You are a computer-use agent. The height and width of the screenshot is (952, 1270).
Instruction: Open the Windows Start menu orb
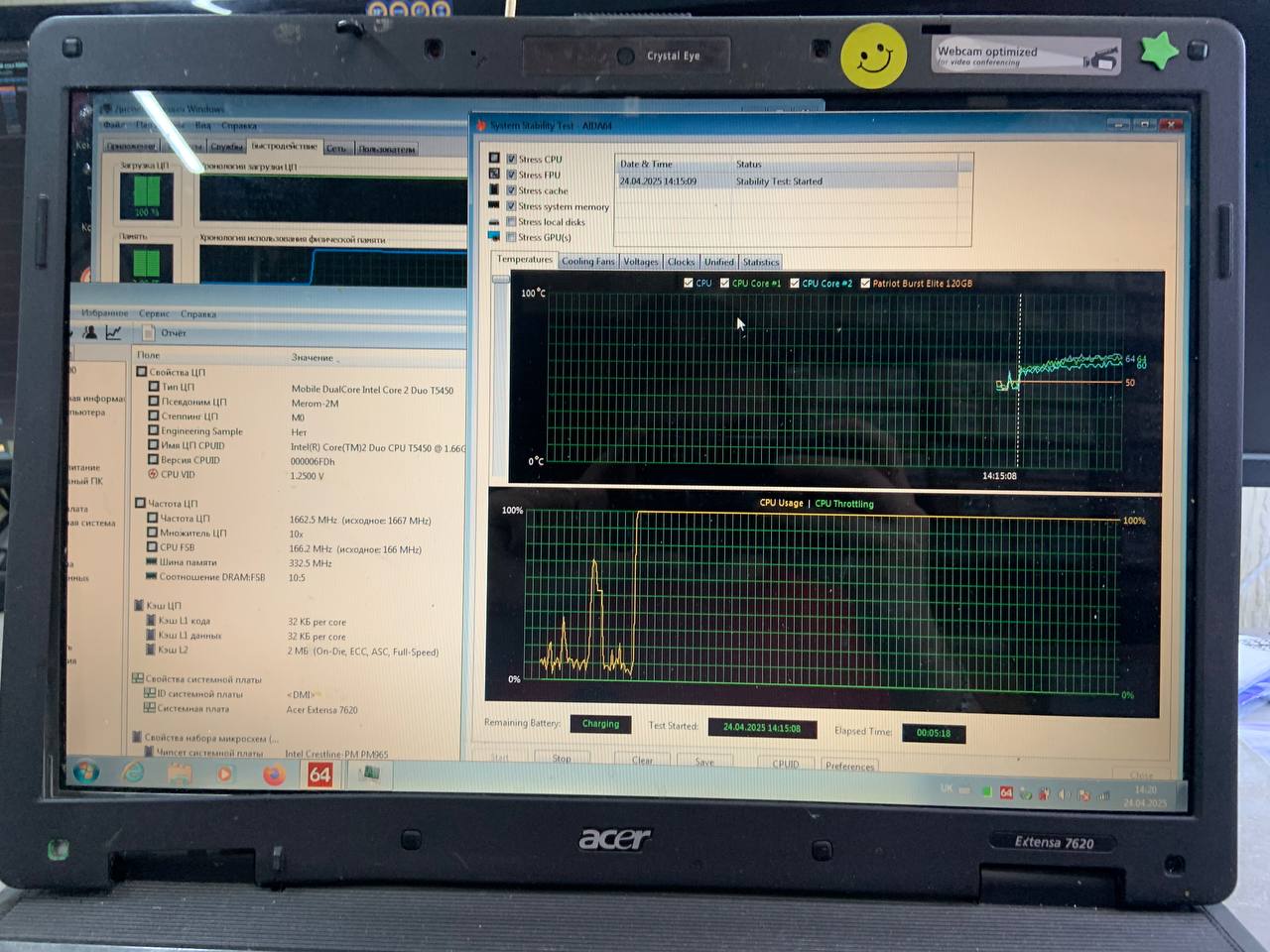point(85,771)
